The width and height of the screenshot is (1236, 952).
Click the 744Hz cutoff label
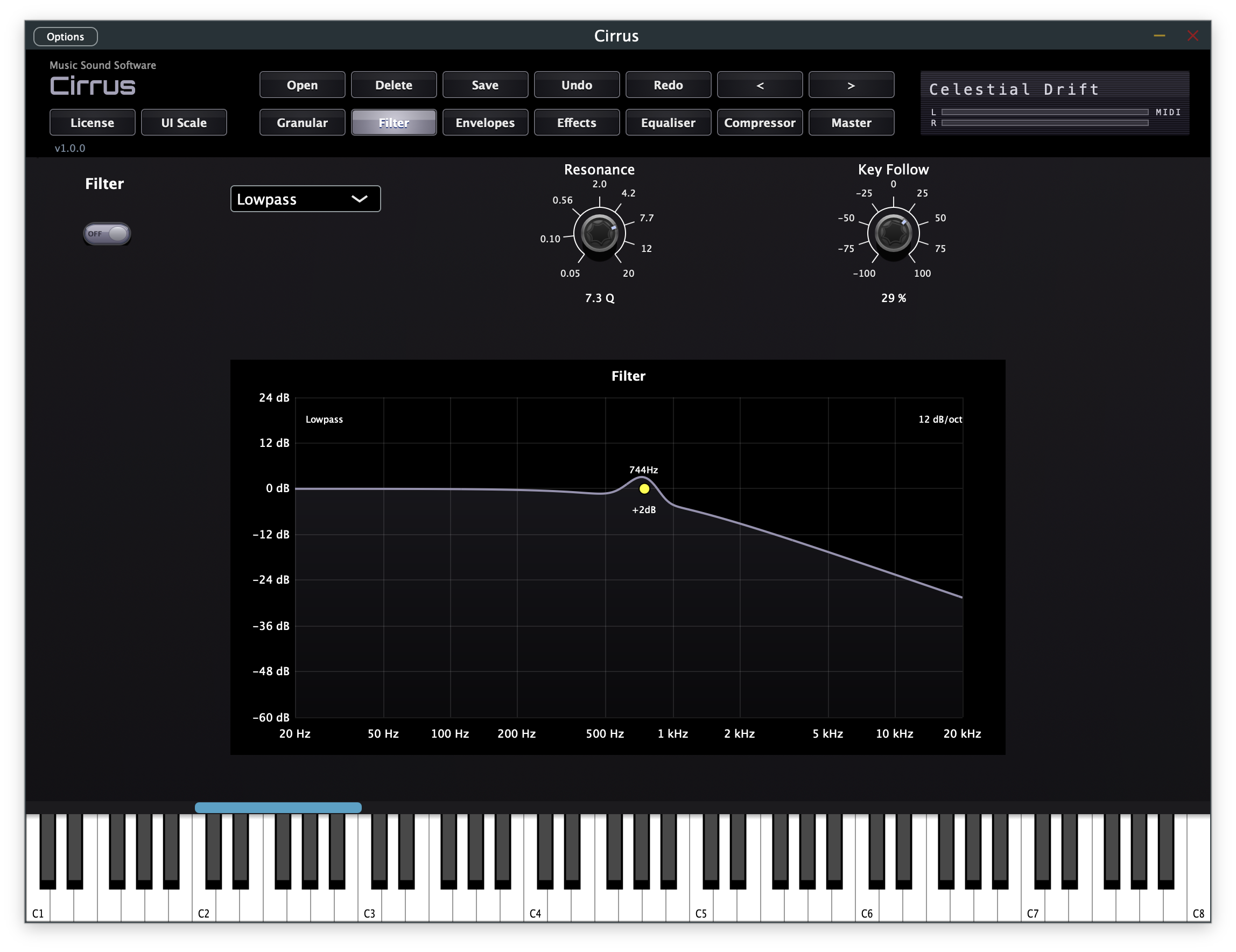click(643, 470)
